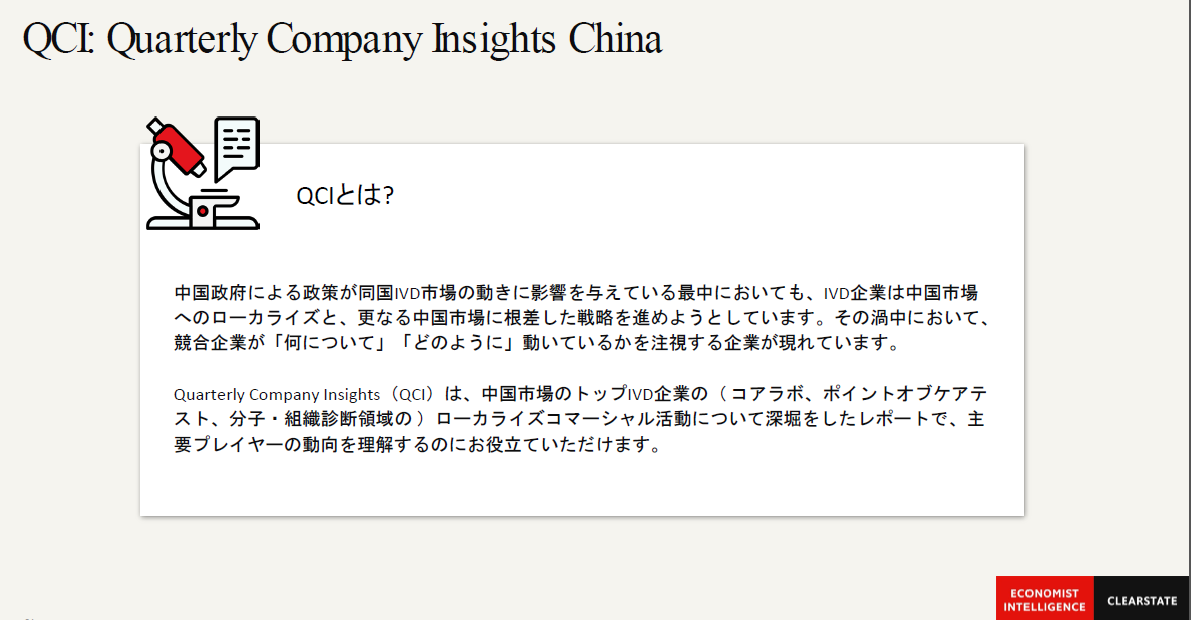Click the microscope illustration icon
1191x620 pixels.
click(203, 173)
